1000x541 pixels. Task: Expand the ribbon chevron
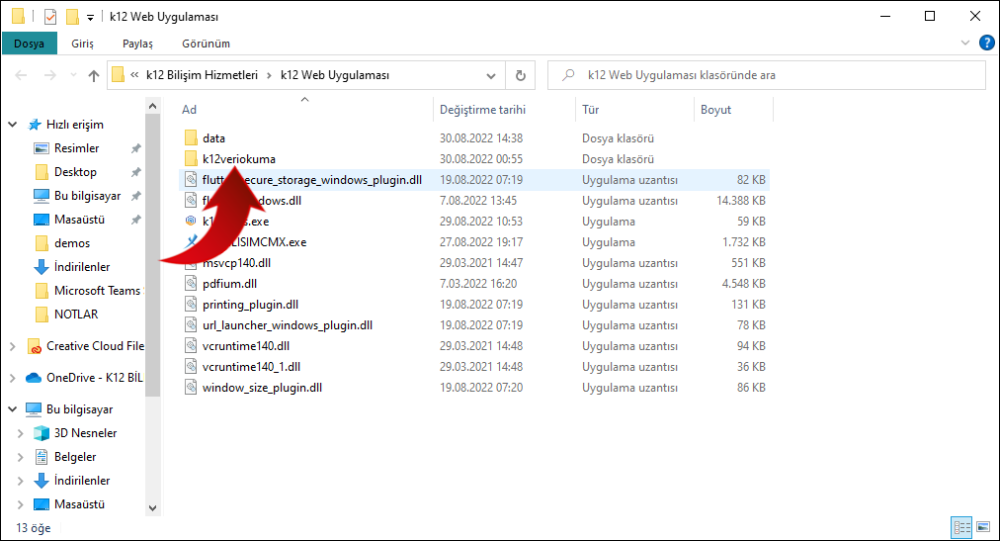click(x=965, y=43)
